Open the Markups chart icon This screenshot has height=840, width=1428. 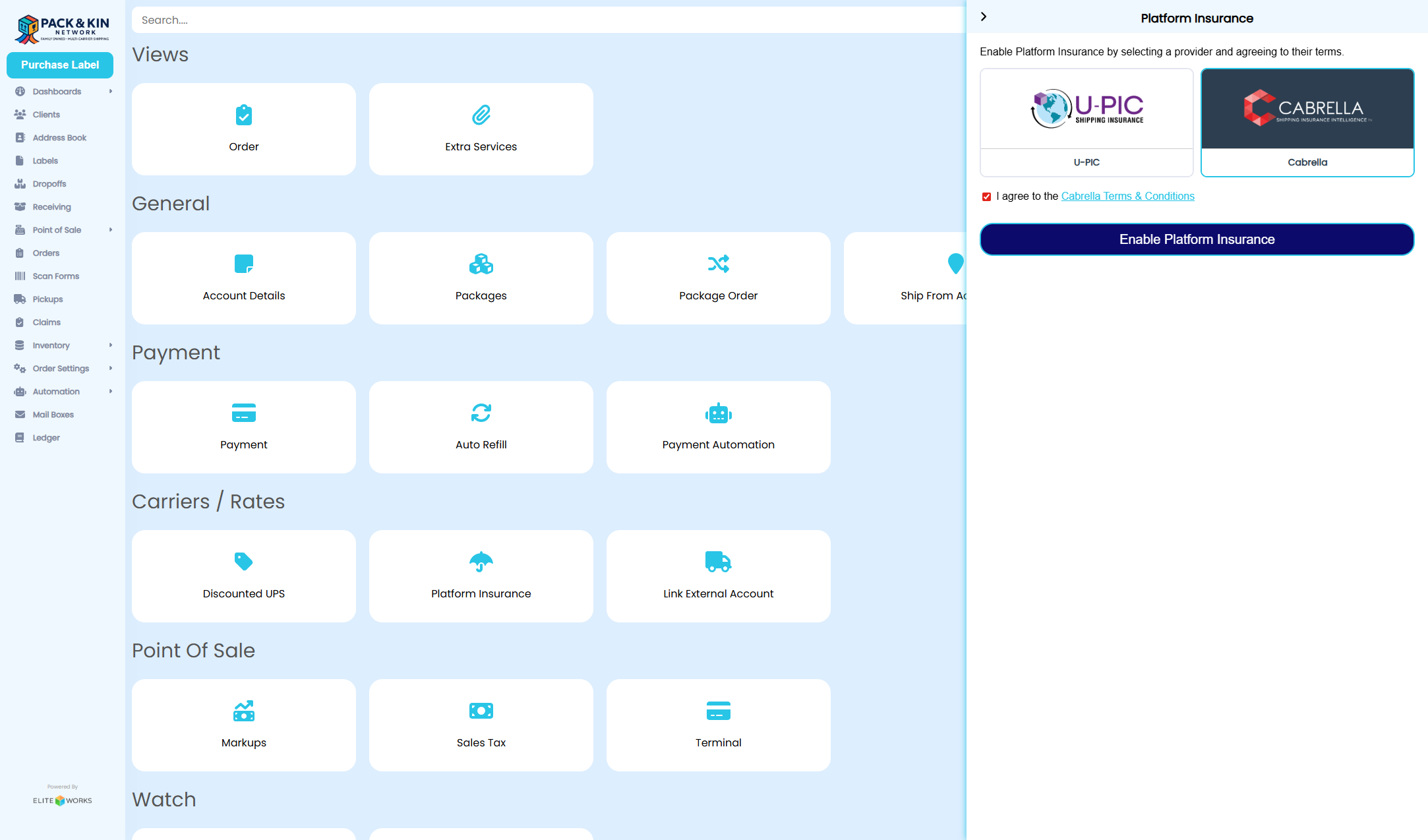tap(244, 711)
